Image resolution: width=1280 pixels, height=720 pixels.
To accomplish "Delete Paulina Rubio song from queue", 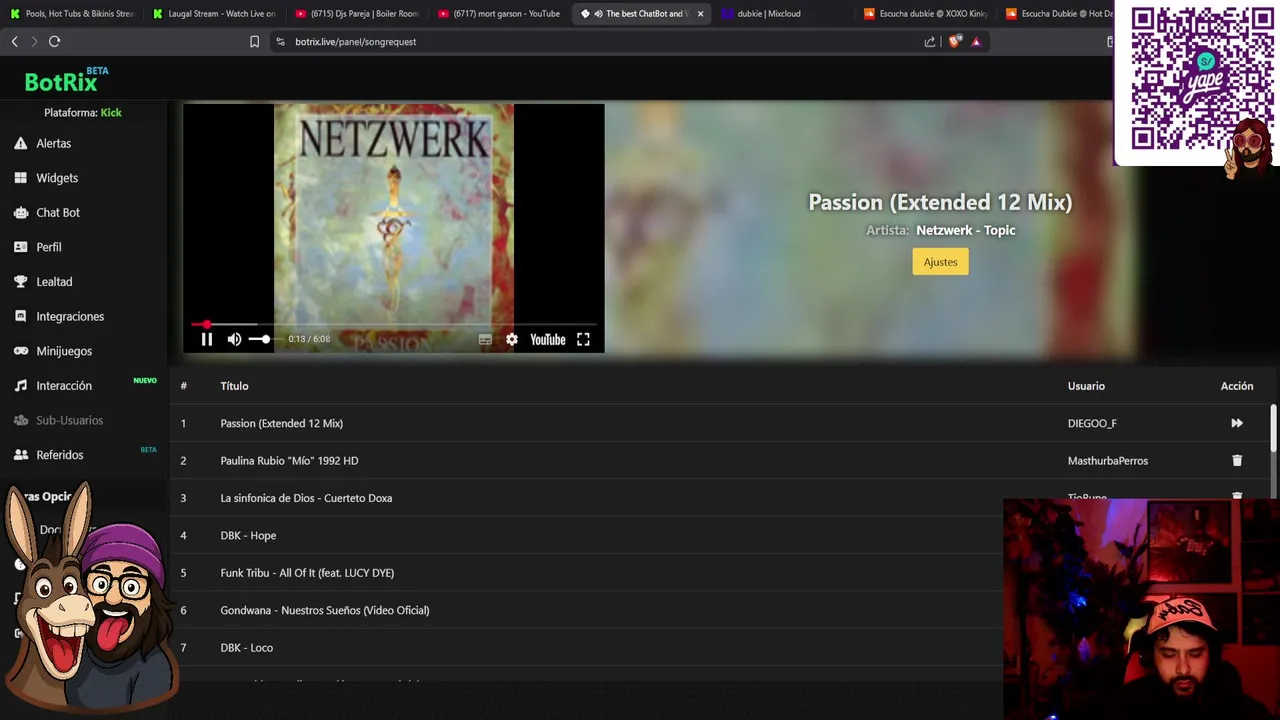I will 1237,461.
